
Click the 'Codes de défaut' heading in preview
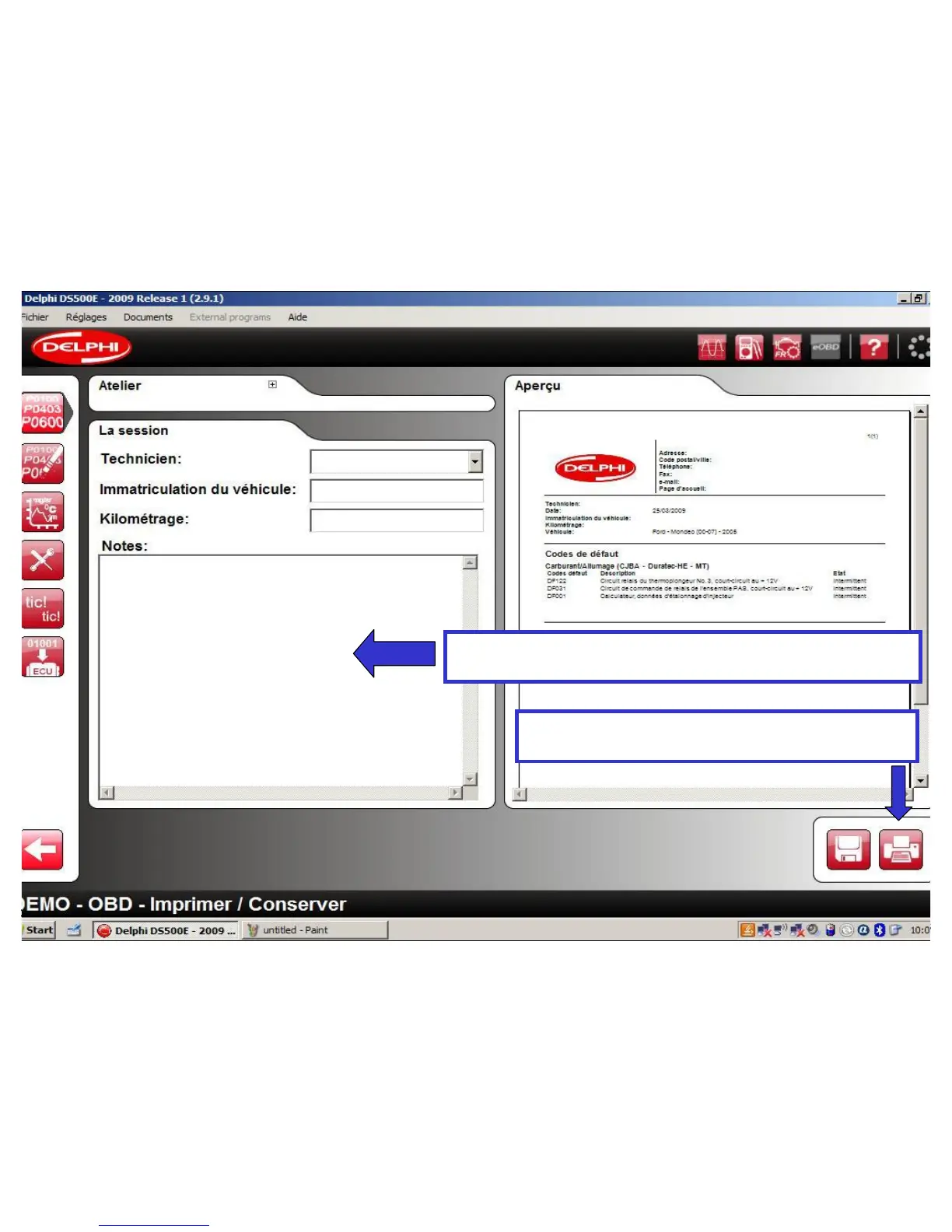pyautogui.click(x=582, y=554)
